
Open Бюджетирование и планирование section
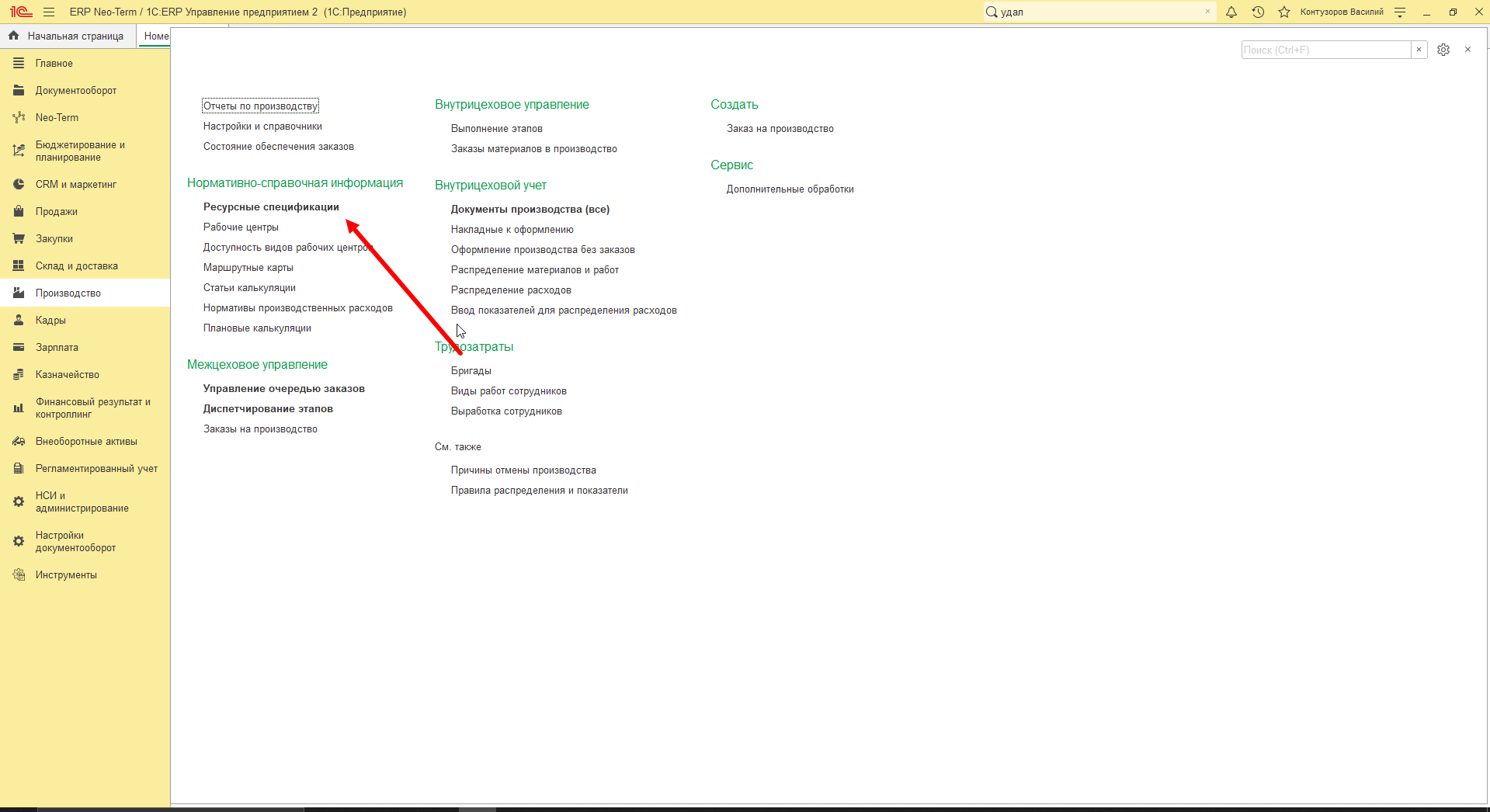(85, 151)
